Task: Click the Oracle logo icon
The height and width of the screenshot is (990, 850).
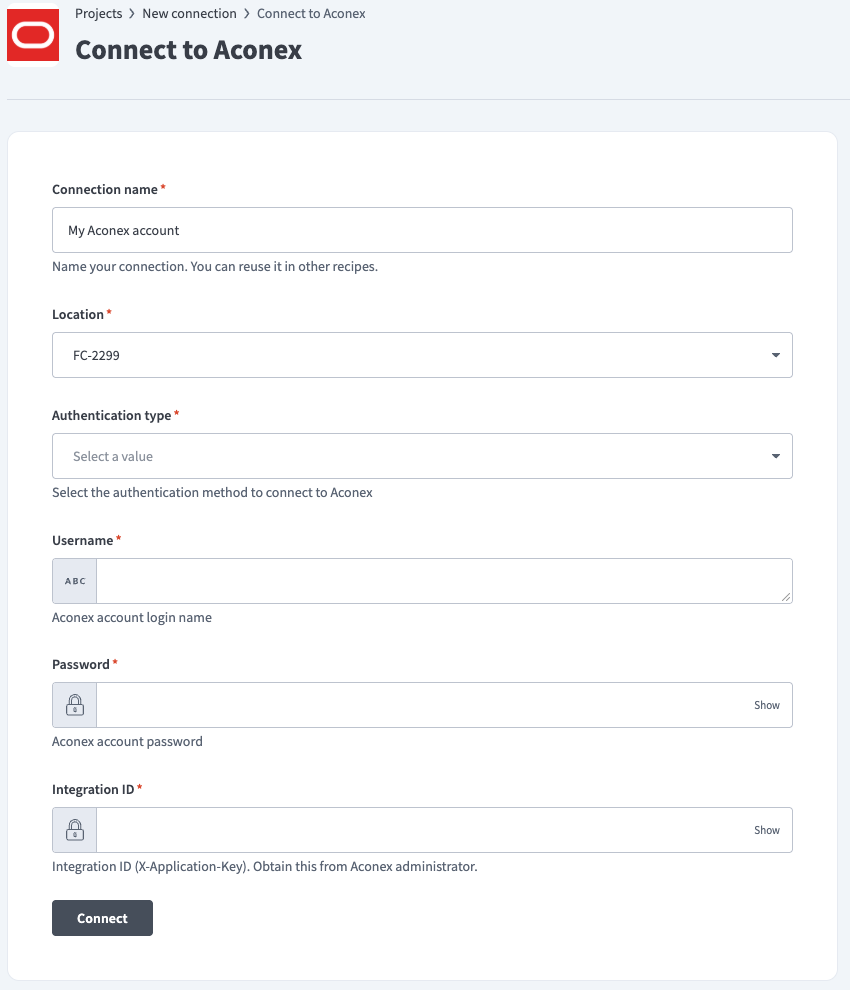Action: 32,34
